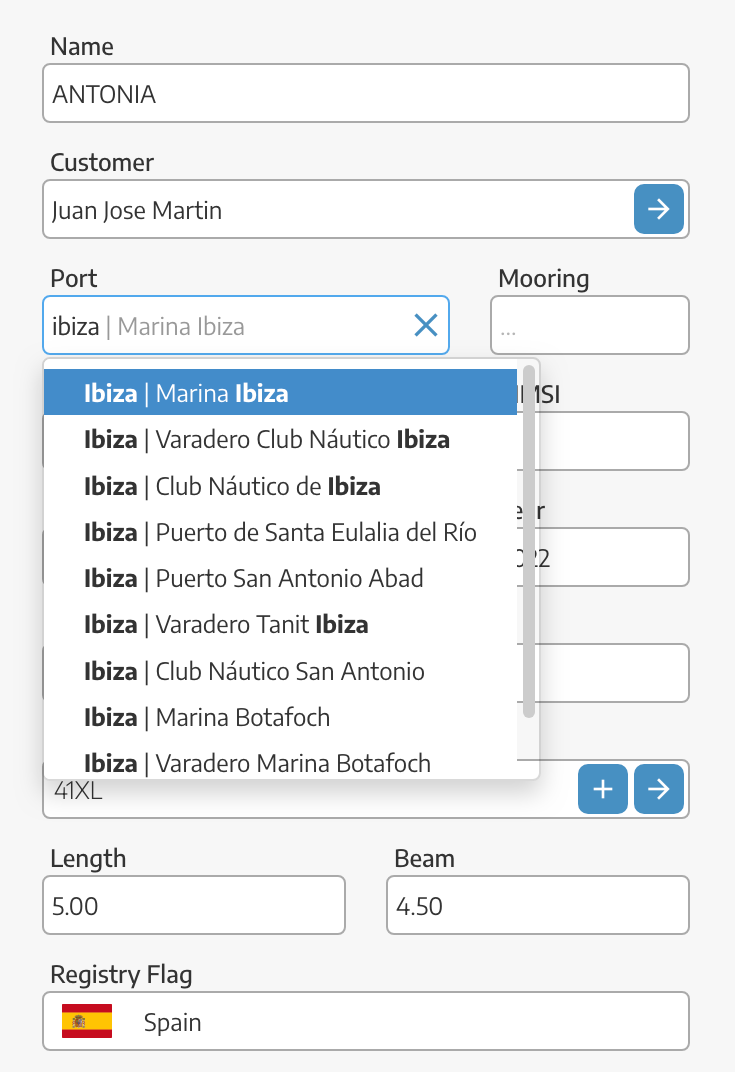Select Varadero Marina Botafoch option
The width and height of the screenshot is (735, 1072).
tap(280, 762)
